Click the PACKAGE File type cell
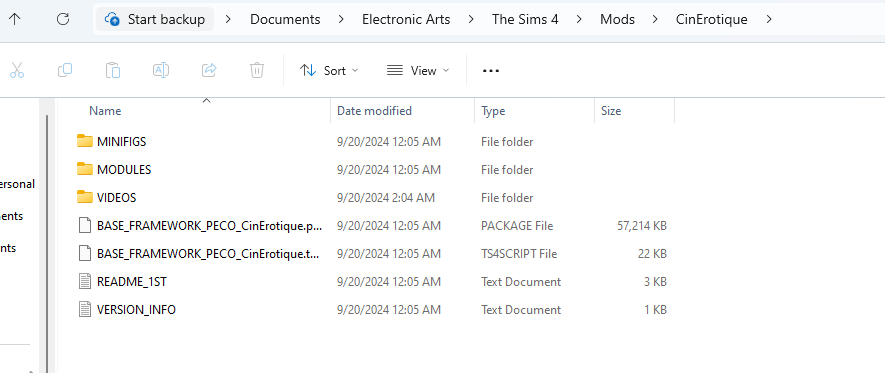 pyautogui.click(x=517, y=226)
